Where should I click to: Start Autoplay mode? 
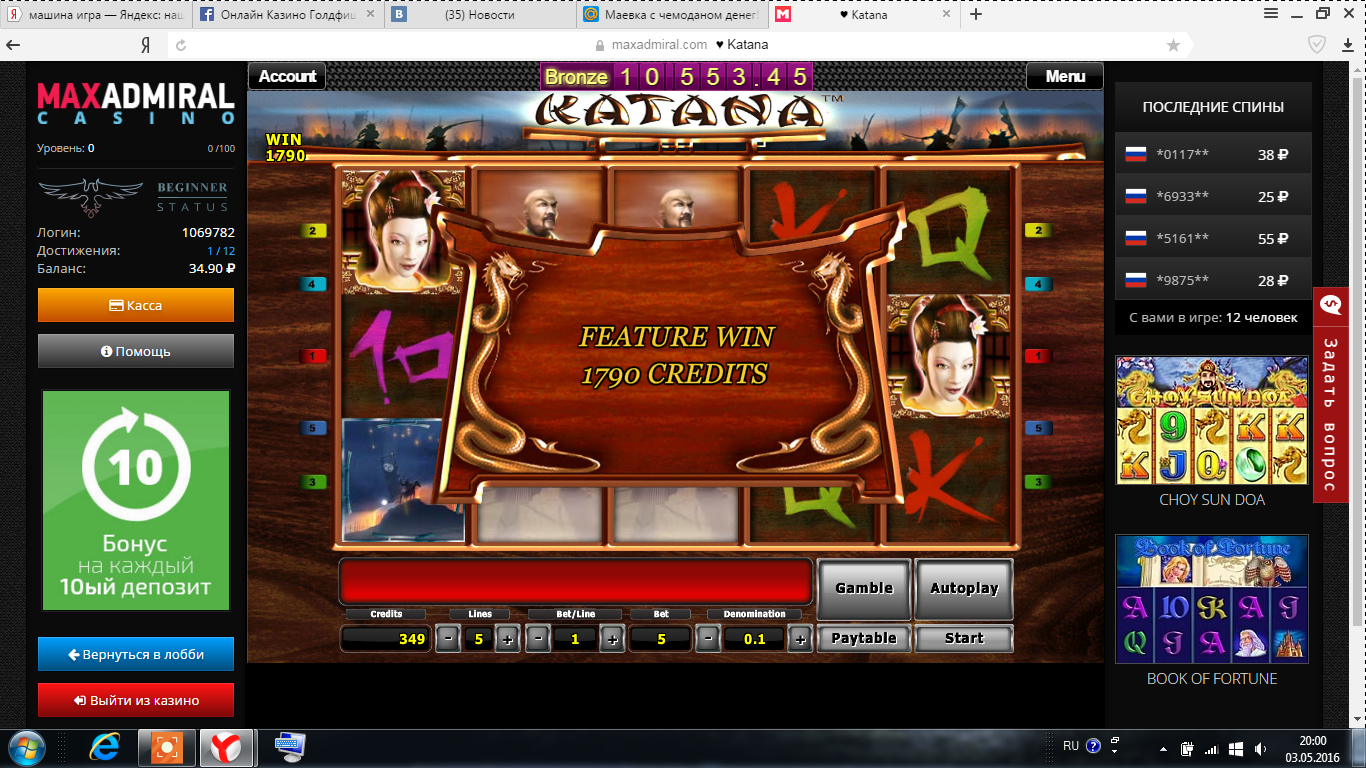pos(964,588)
